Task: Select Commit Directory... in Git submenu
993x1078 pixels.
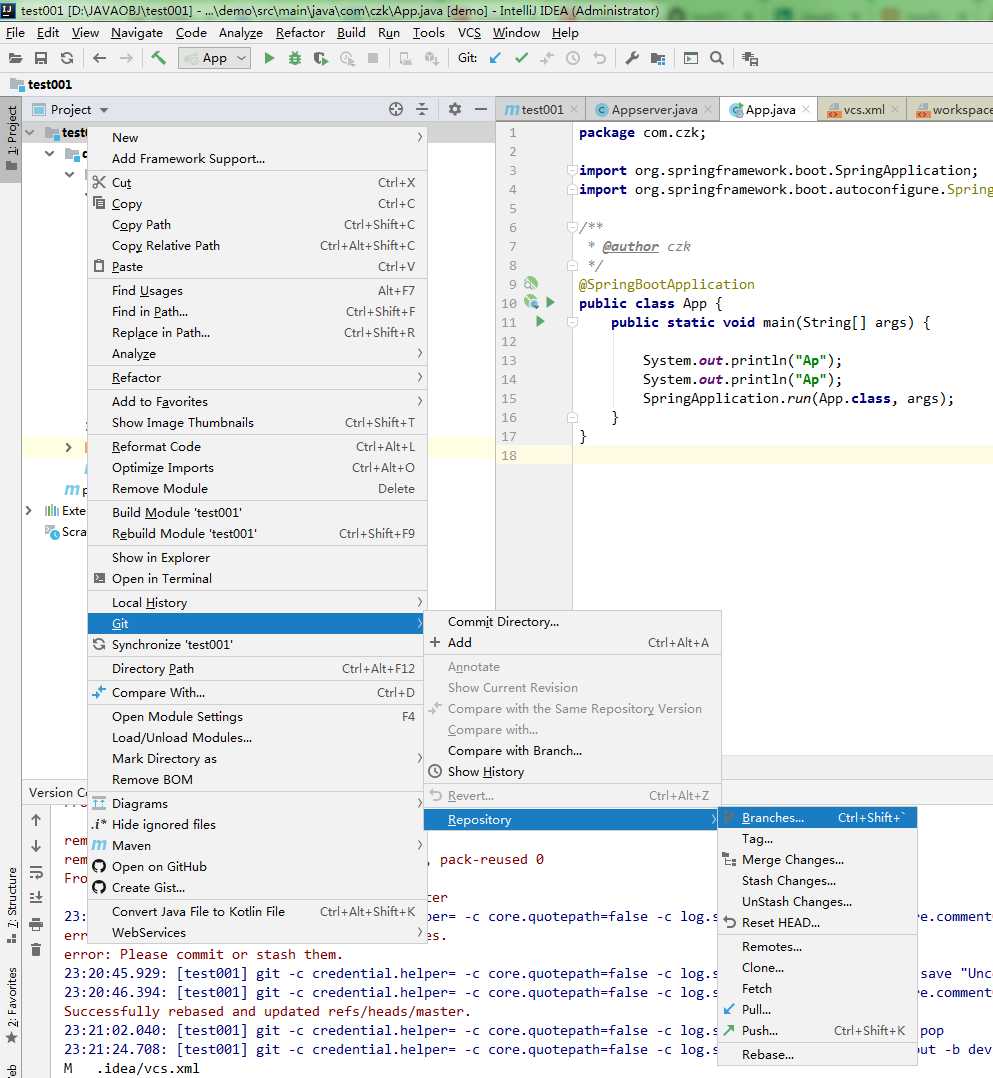Action: tap(572, 622)
